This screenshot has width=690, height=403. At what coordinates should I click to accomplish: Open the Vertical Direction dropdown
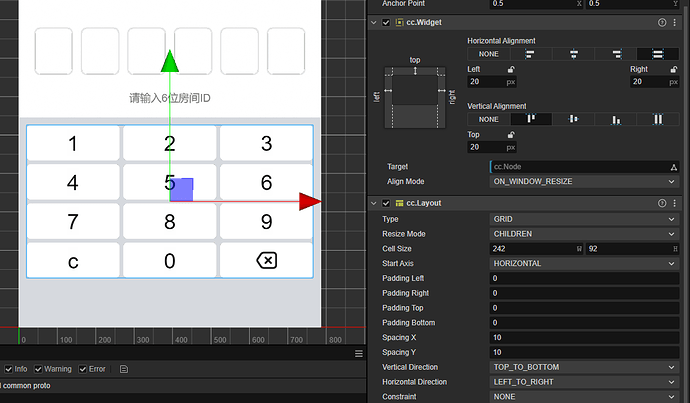(584, 367)
